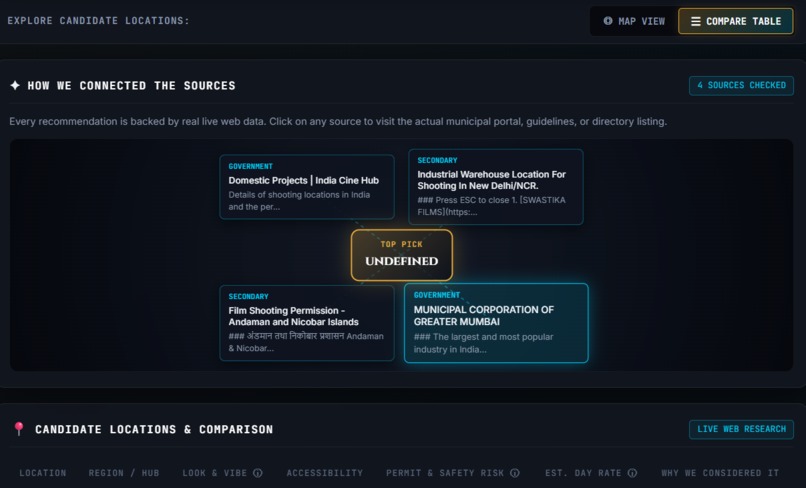This screenshot has width=806, height=488.
Task: Open Domestic Projects India Cine Hub source card
Action: [307, 187]
